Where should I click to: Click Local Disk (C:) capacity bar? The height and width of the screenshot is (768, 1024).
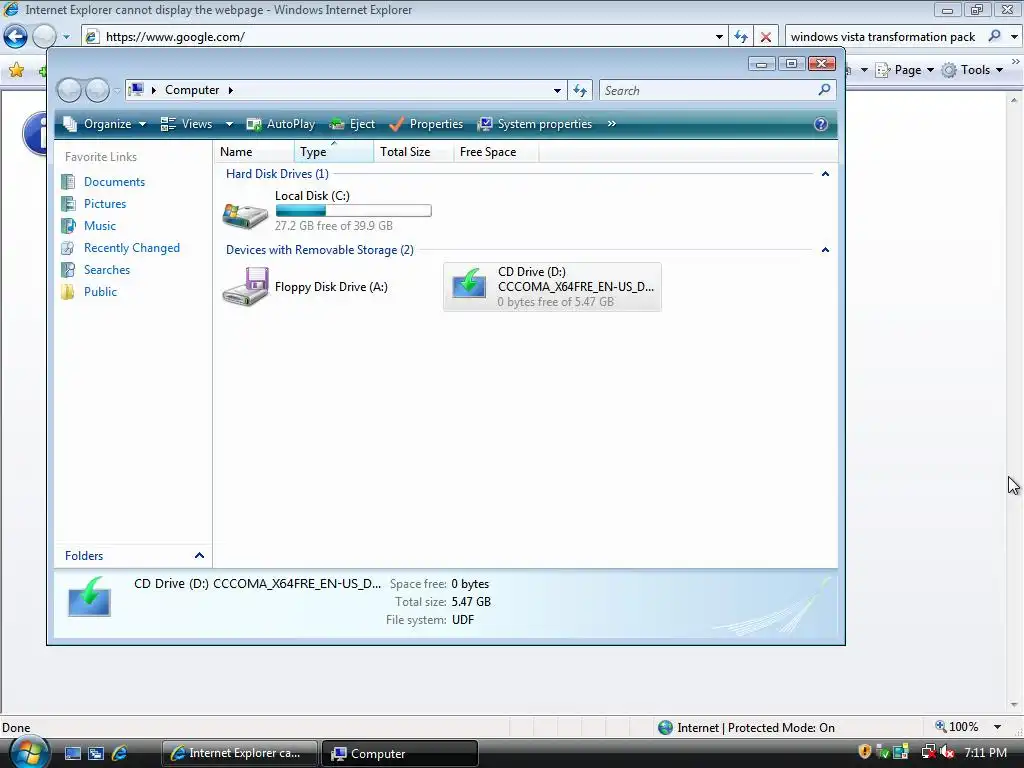[353, 211]
